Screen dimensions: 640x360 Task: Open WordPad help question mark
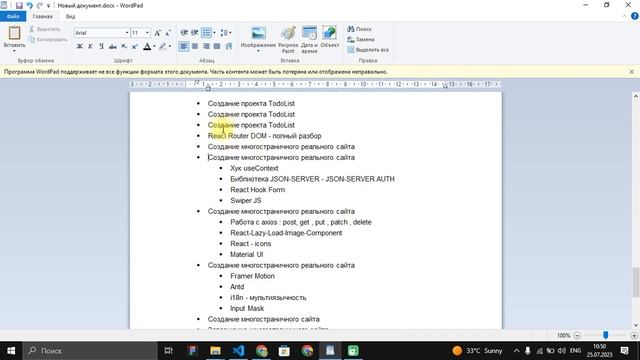pos(634,16)
